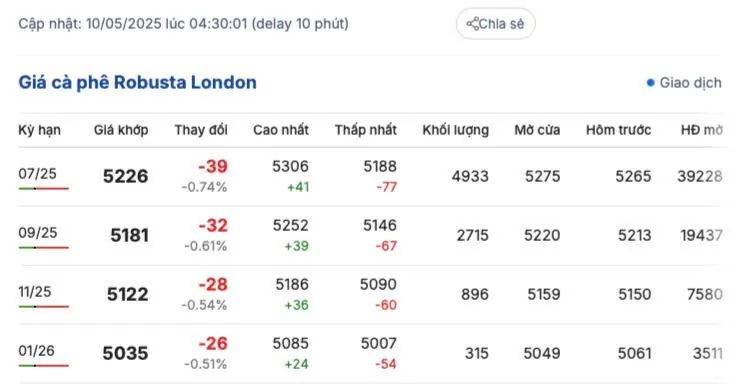Click the Khối lượng column header
This screenshot has width=739, height=391.
pos(455,130)
